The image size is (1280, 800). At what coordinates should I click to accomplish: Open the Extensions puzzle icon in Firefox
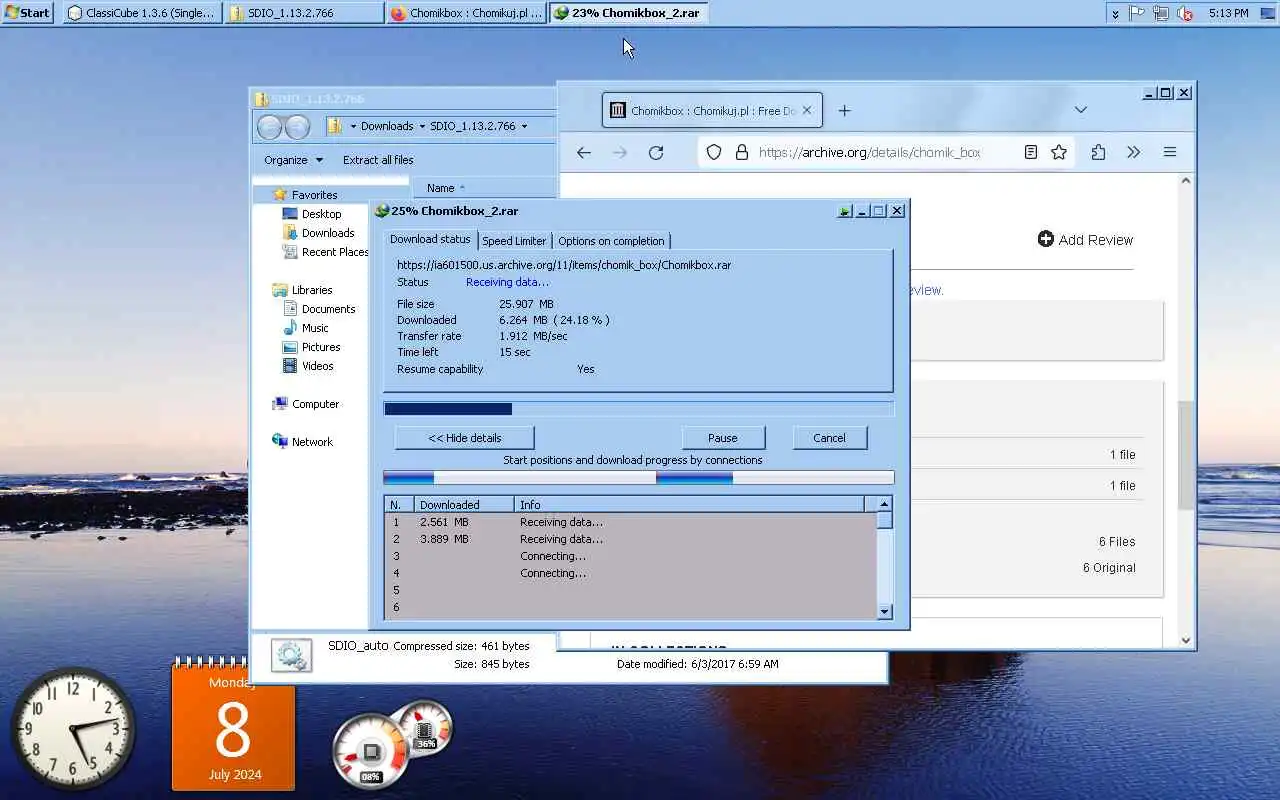tap(1098, 152)
